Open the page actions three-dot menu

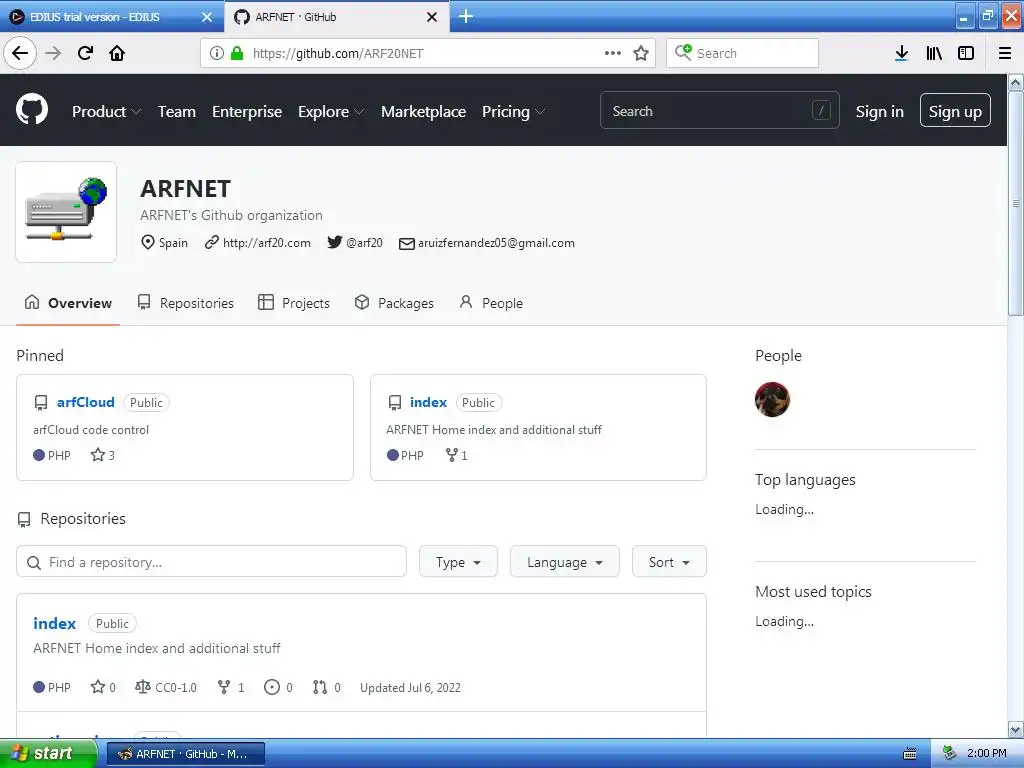pyautogui.click(x=613, y=53)
